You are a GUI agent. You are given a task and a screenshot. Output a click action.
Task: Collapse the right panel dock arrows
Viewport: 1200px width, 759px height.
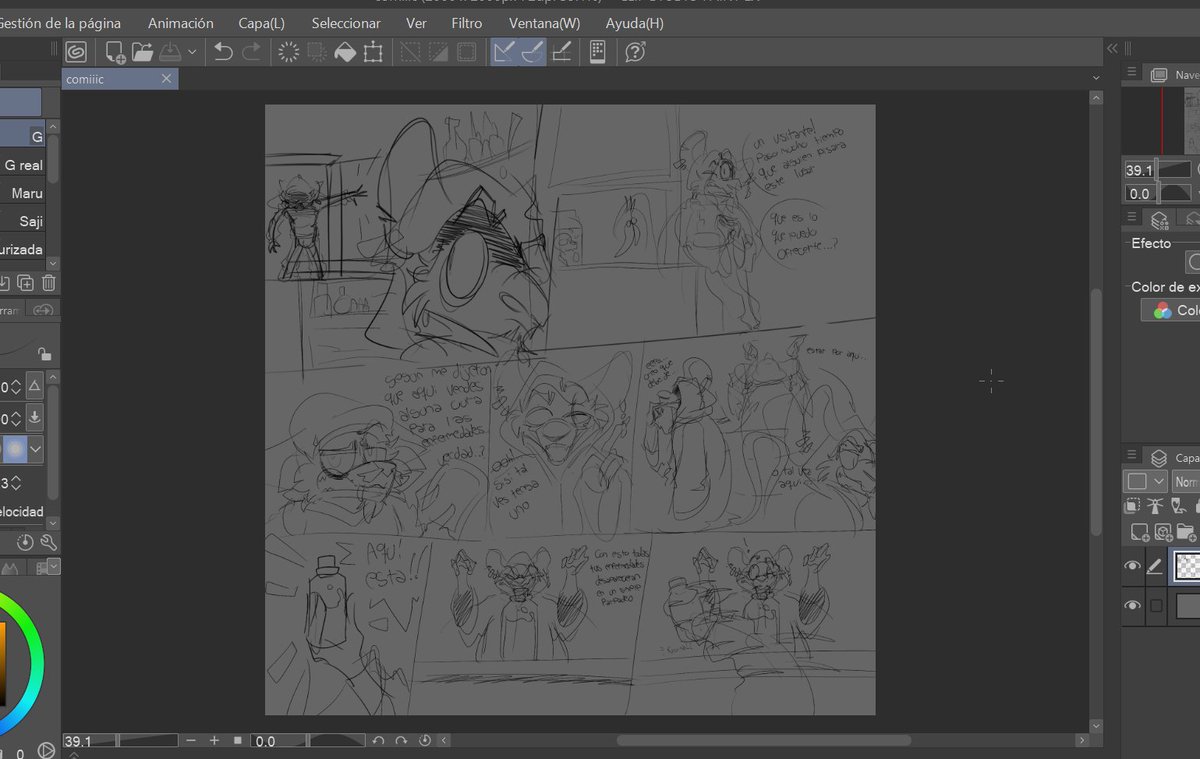click(1111, 48)
